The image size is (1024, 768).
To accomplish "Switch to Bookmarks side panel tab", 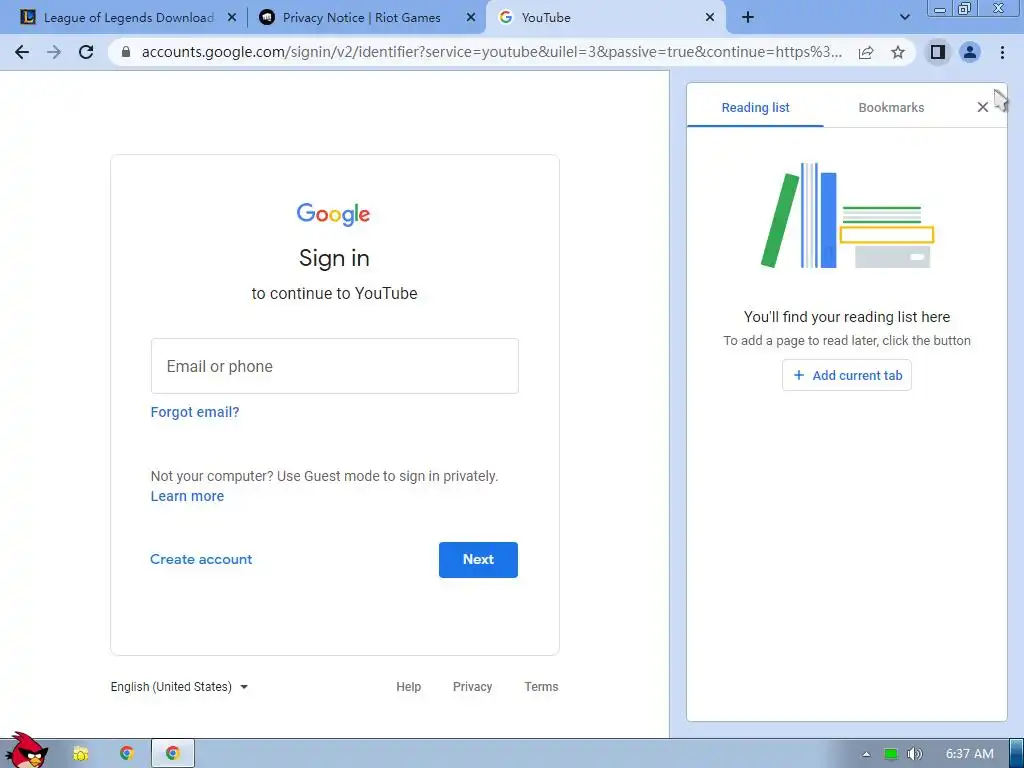I will coord(891,108).
